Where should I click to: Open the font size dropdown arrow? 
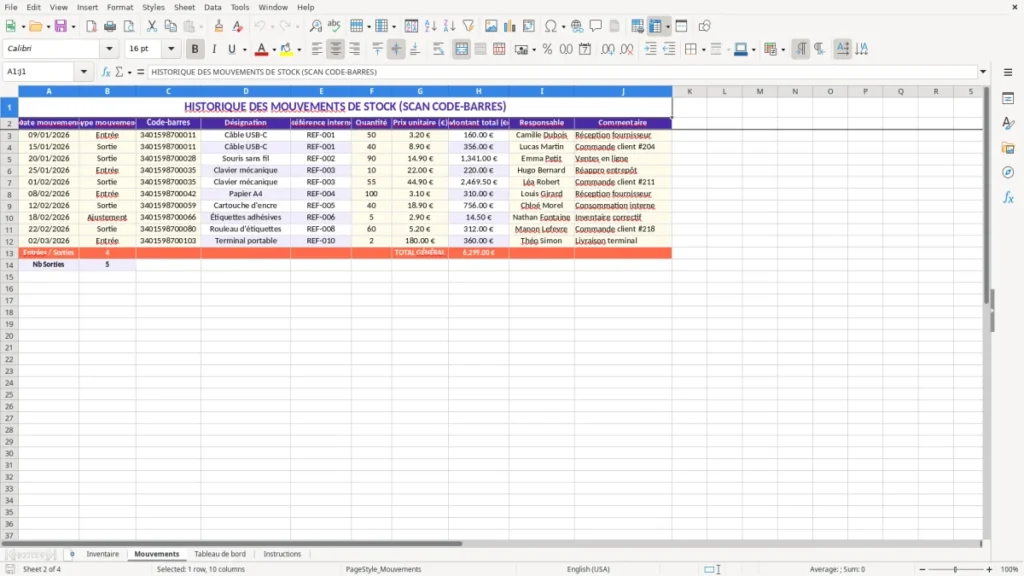[171, 48]
